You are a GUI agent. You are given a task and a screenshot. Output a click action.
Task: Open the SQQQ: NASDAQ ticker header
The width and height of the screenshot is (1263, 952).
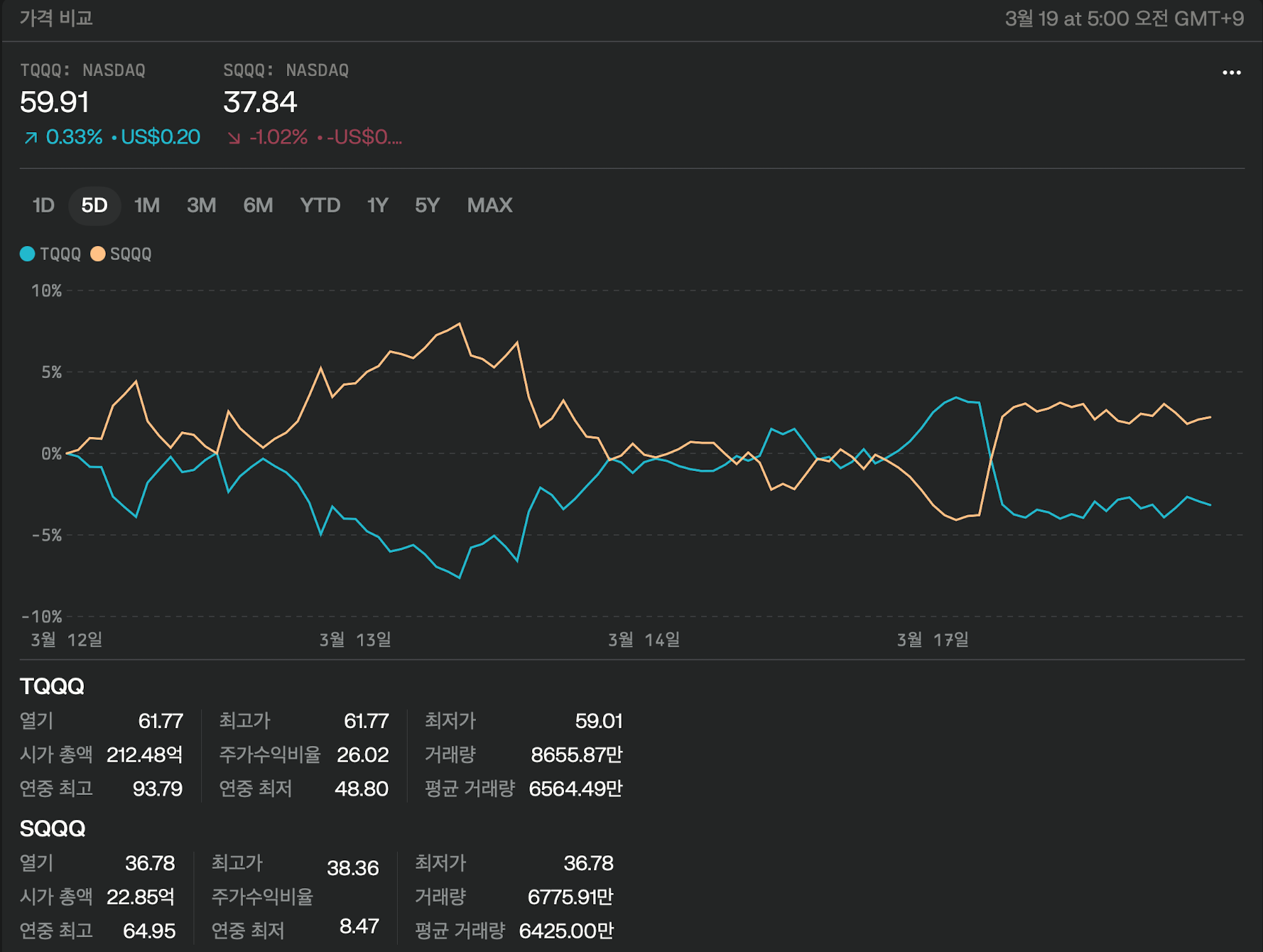pyautogui.click(x=286, y=70)
